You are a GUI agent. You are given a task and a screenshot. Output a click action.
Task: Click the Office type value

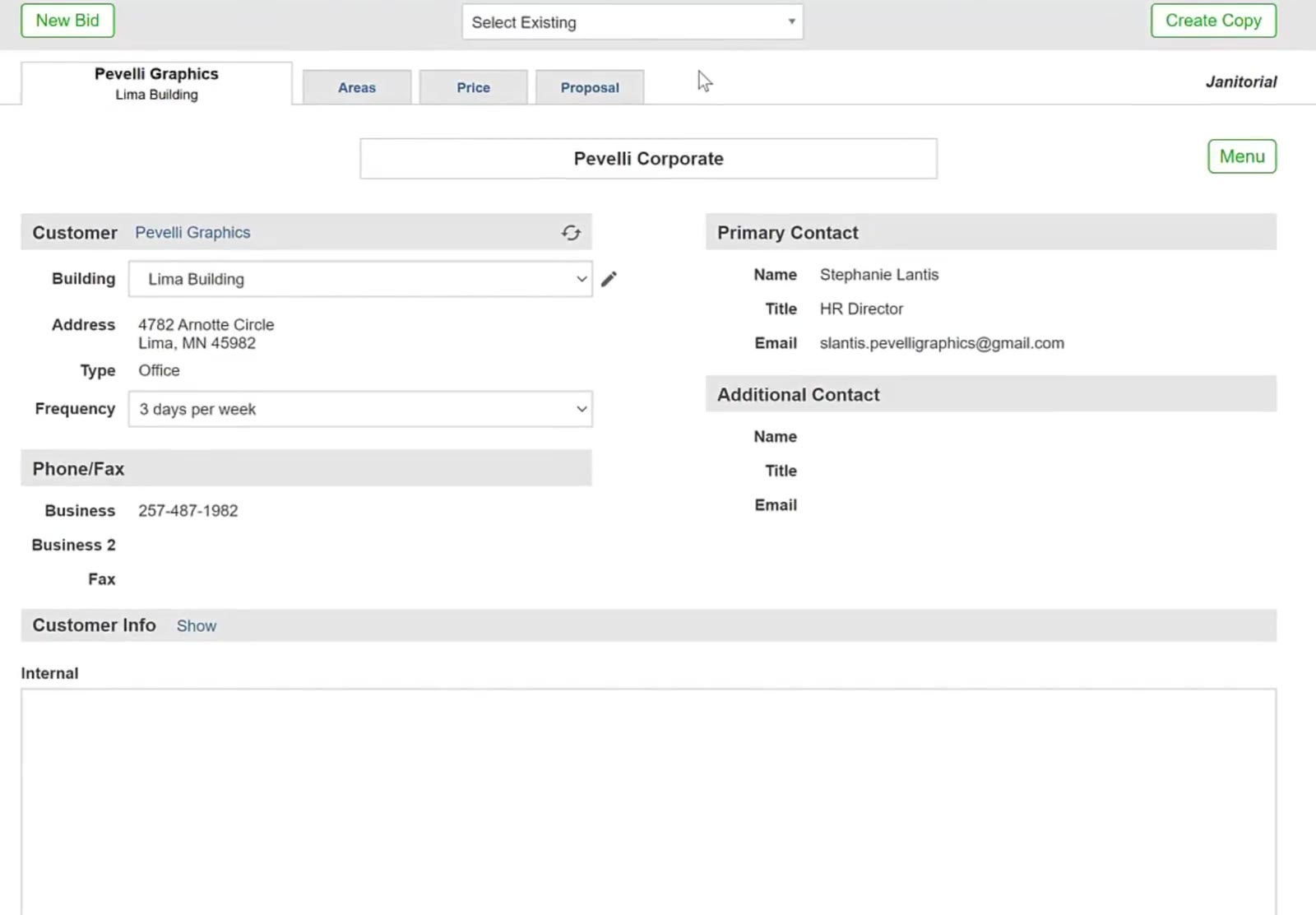[x=159, y=370]
